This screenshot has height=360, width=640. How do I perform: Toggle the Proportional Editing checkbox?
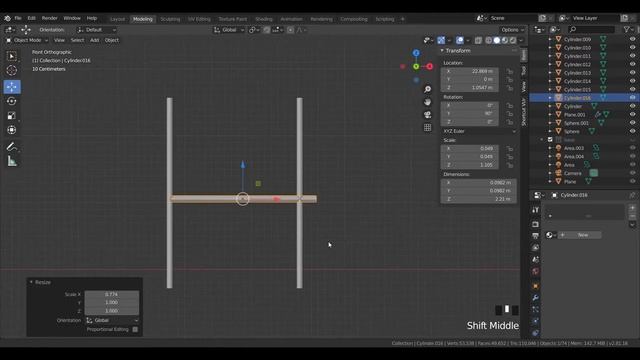(135, 329)
